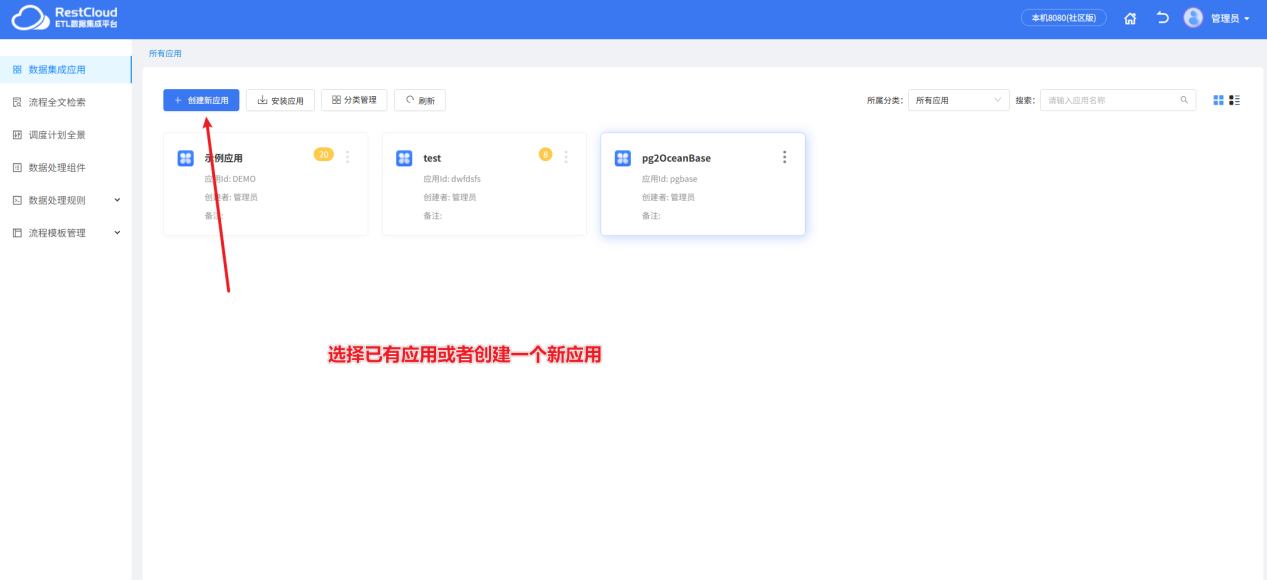This screenshot has height=580, width=1267.
Task: Click the search magnifier icon
Action: [1185, 100]
